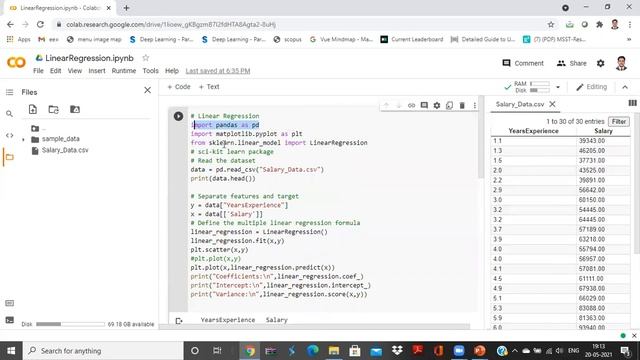
Task: Open the Help menu
Action: pos(172,71)
